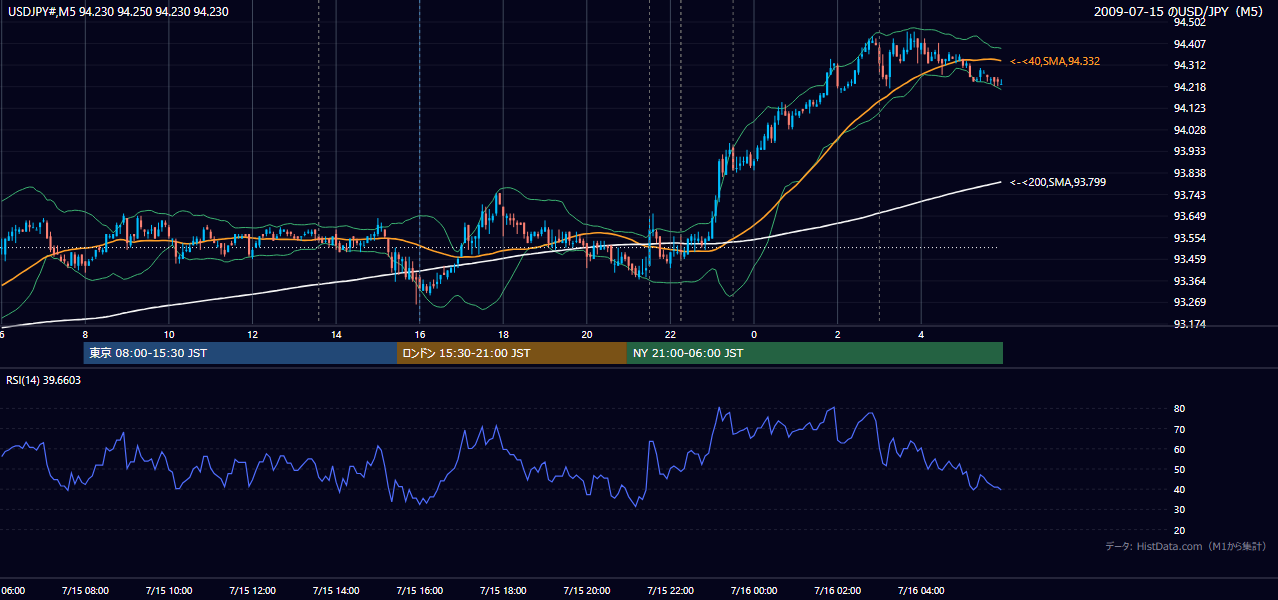The width and height of the screenshot is (1278, 600).
Task: Click the RSI(14) 39.6603 indicator label
Action: (x=44, y=380)
